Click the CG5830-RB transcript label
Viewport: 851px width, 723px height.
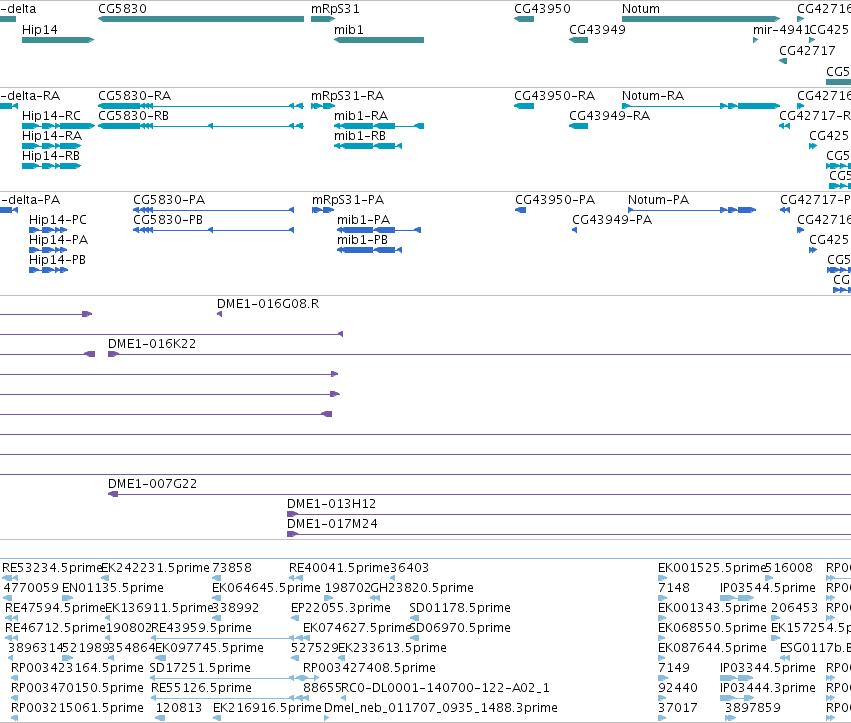tap(134, 116)
